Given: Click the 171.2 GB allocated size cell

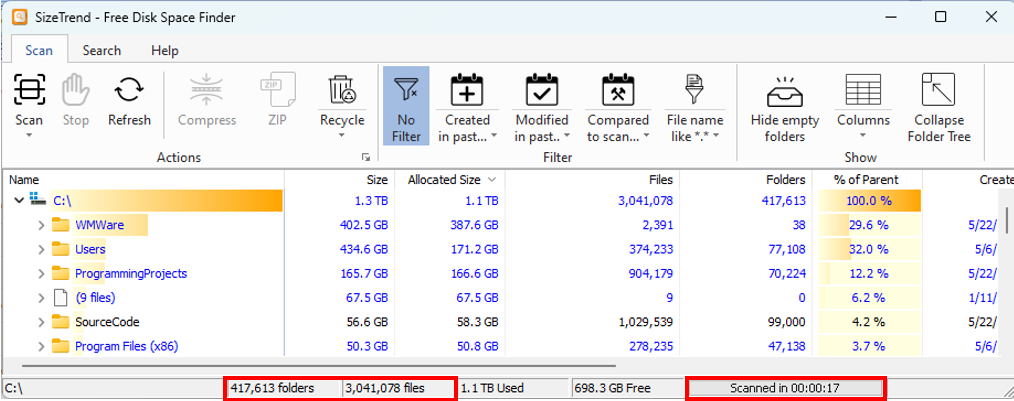Looking at the screenshot, I should [474, 249].
